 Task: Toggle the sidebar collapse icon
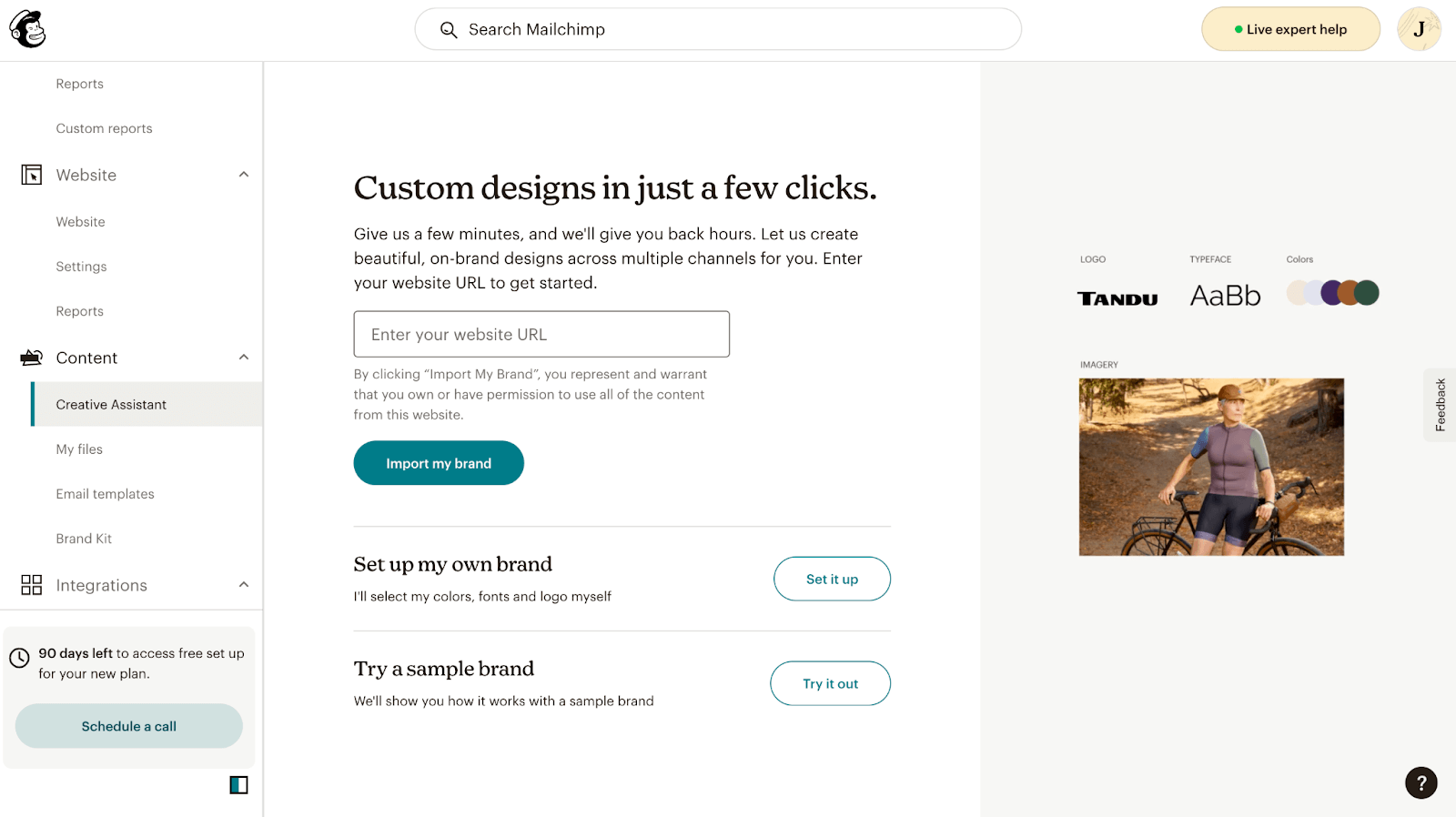pyautogui.click(x=238, y=785)
